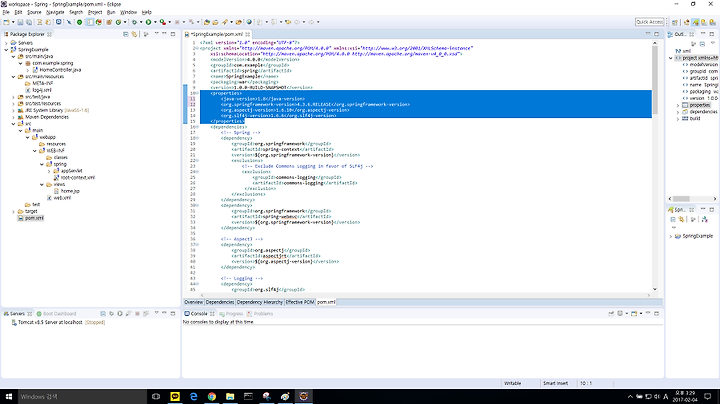
Task: Click the Windows search box in taskbar
Action: (82, 396)
